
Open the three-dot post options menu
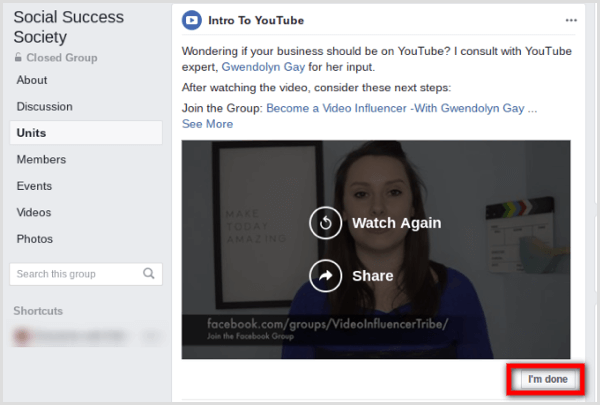[x=571, y=20]
